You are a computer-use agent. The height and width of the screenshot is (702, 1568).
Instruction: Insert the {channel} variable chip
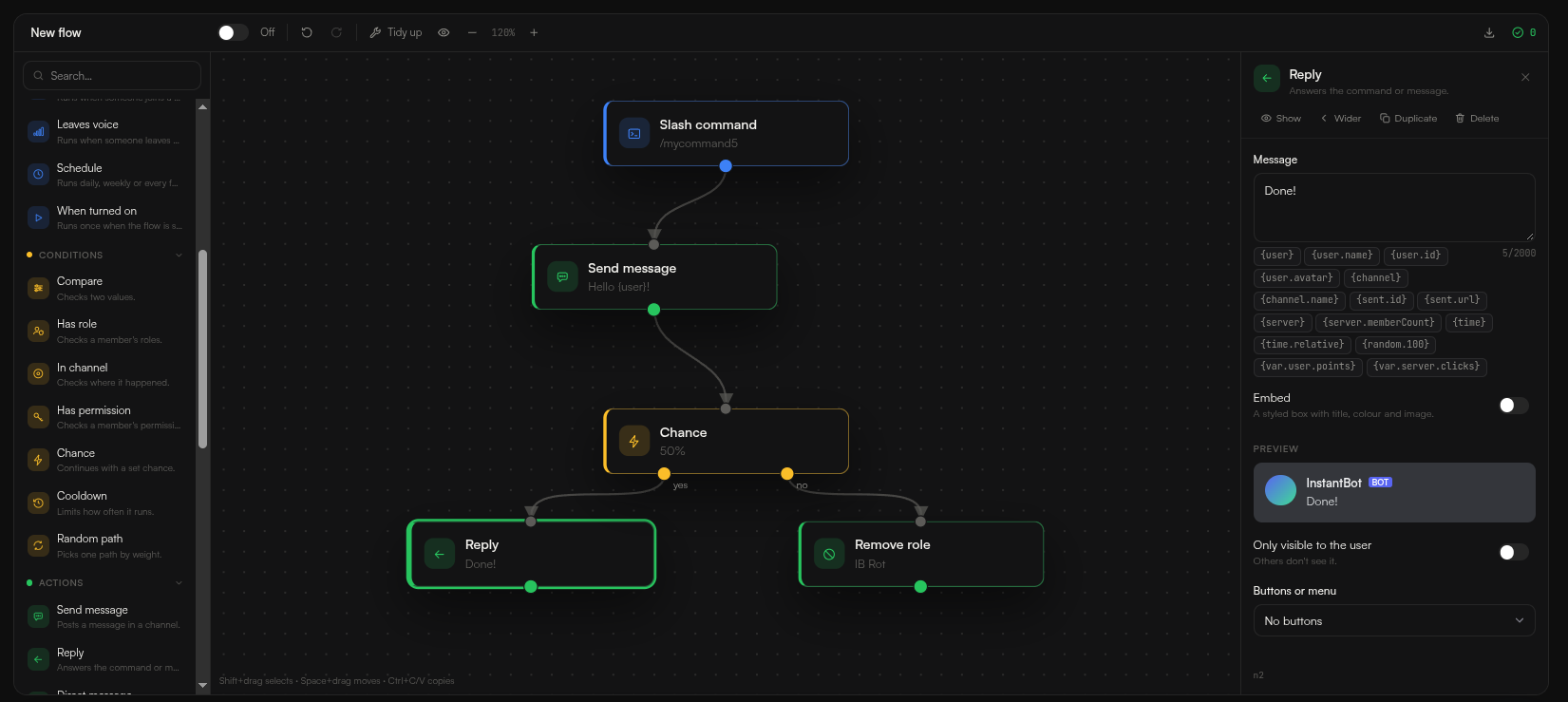(1376, 277)
